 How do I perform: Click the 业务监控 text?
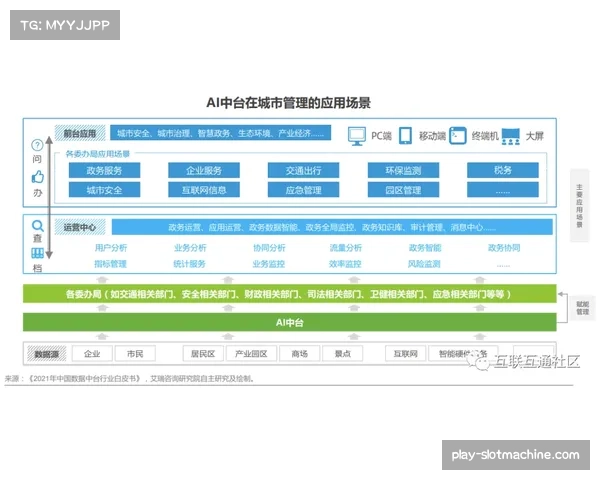point(269,264)
